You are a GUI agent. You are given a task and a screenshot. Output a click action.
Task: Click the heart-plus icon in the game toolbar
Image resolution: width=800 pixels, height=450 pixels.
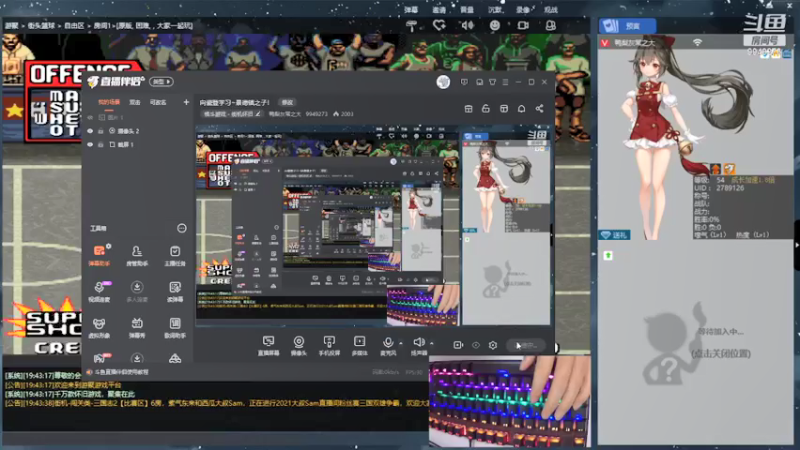[439, 25]
